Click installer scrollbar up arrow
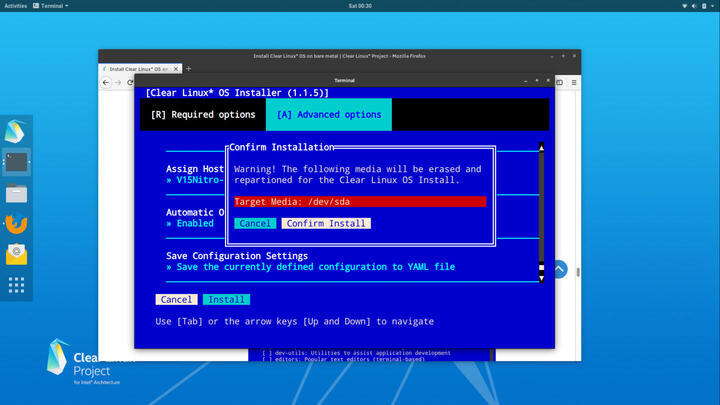Image resolution: width=720 pixels, height=405 pixels. coord(541,147)
